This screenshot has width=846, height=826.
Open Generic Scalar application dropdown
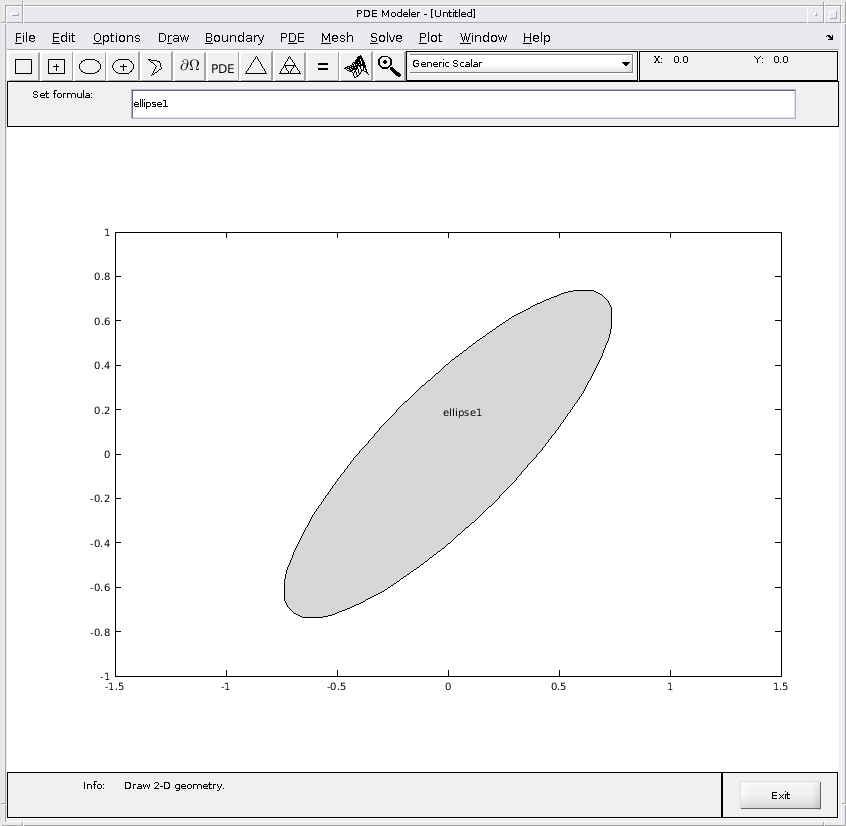click(521, 64)
